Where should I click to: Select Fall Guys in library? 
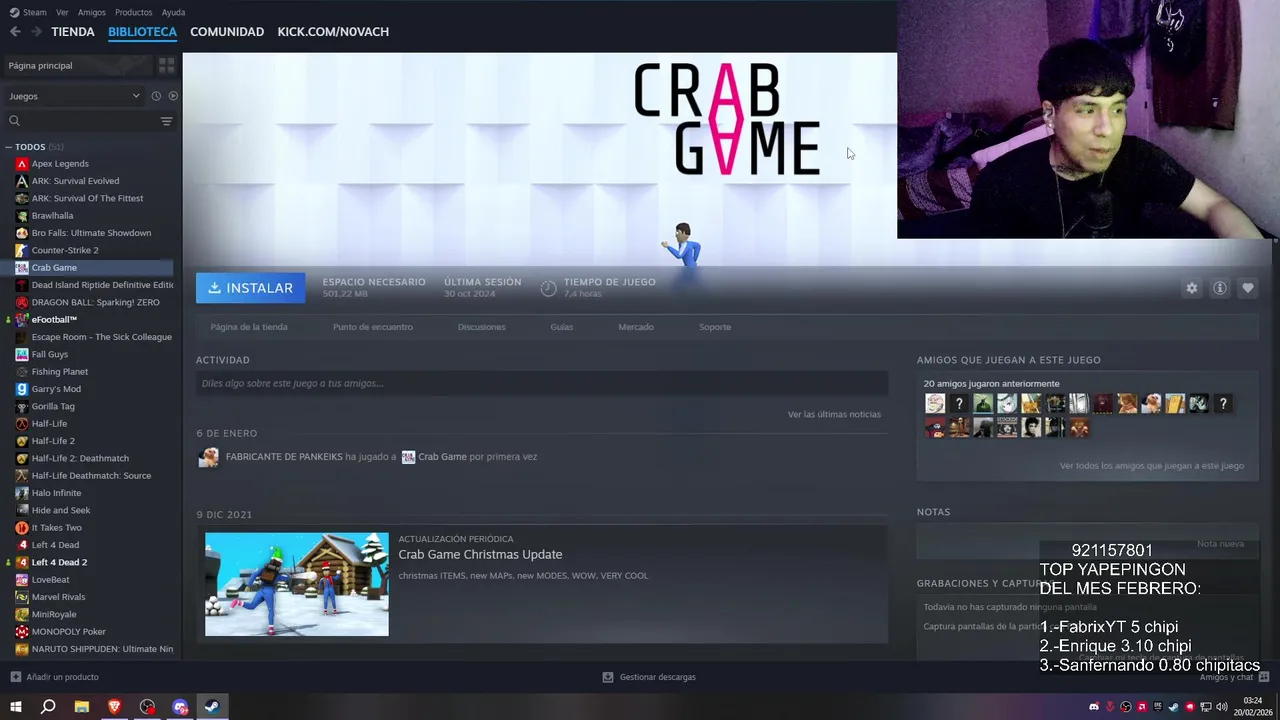[50, 354]
